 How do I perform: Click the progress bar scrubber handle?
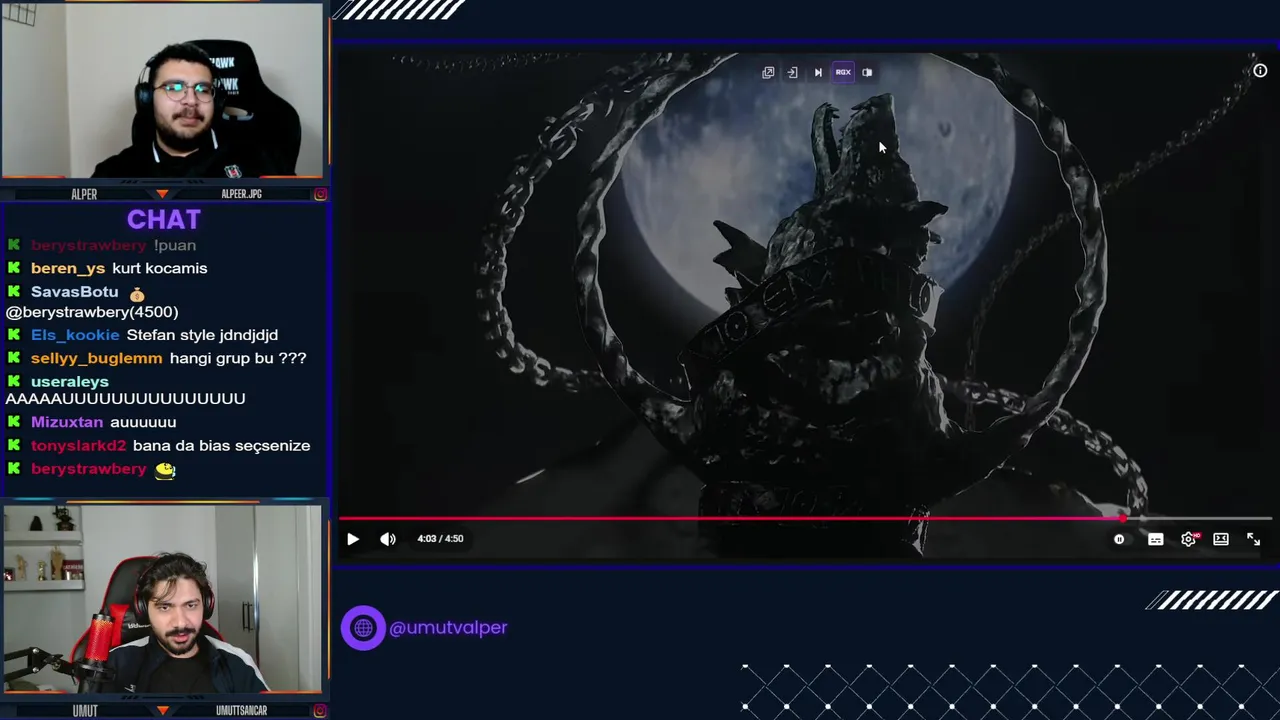click(x=1122, y=518)
